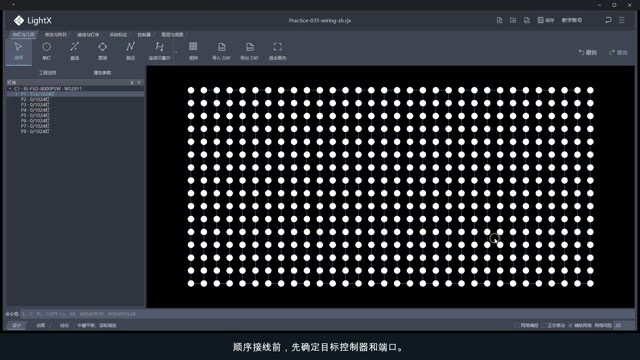Choose the single lamp circle tool
The image size is (640, 360).
47,51
